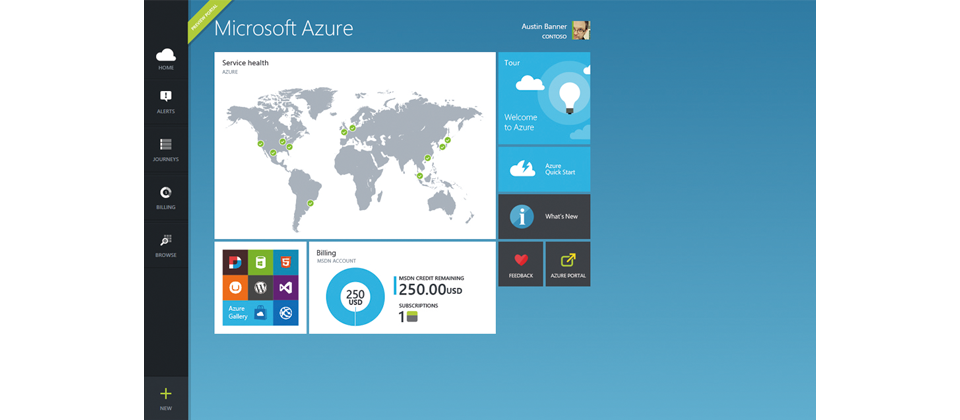This screenshot has height=420, width=960.
Task: Click the WordPress gallery icon
Action: tap(261, 287)
